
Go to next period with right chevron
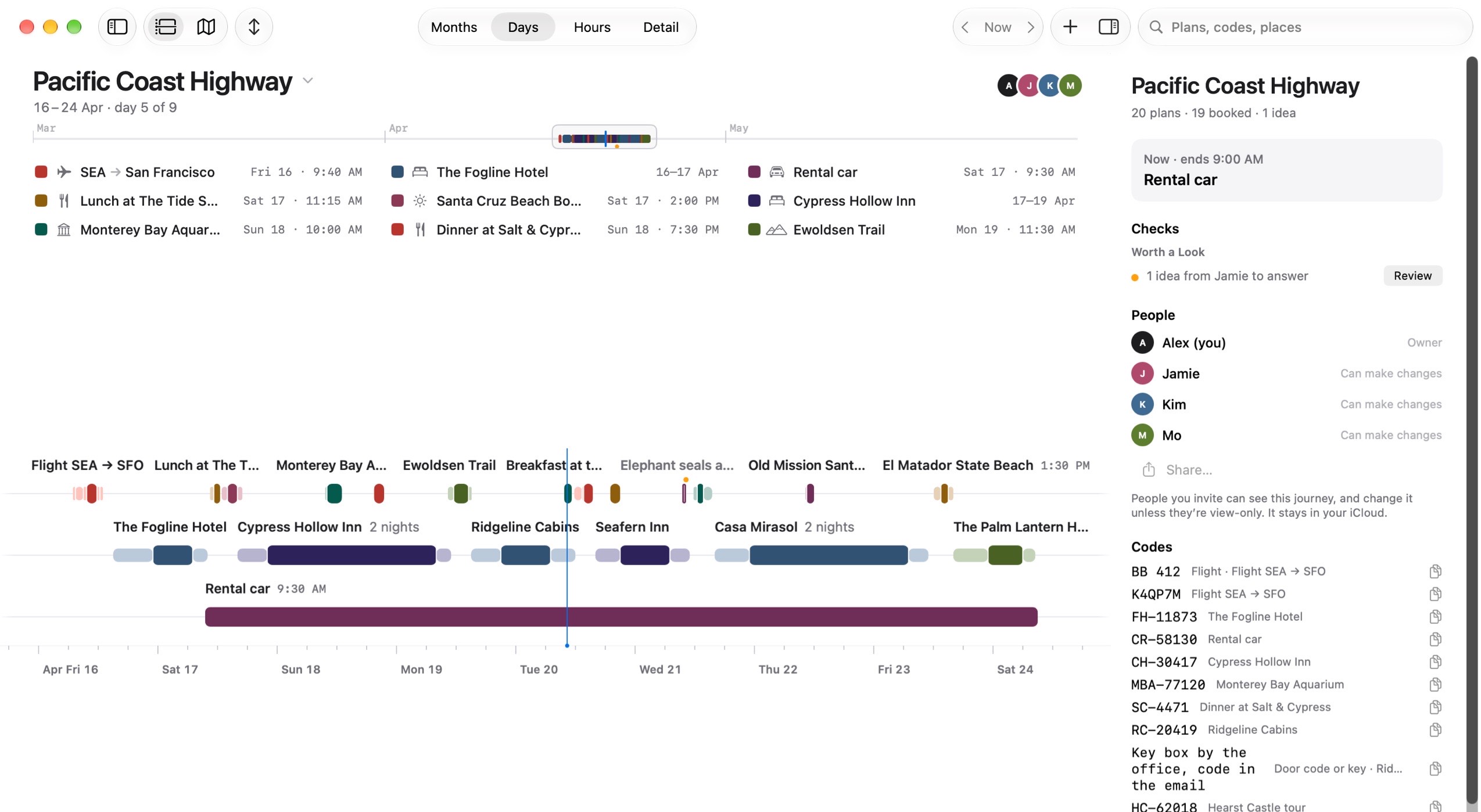coord(1031,27)
